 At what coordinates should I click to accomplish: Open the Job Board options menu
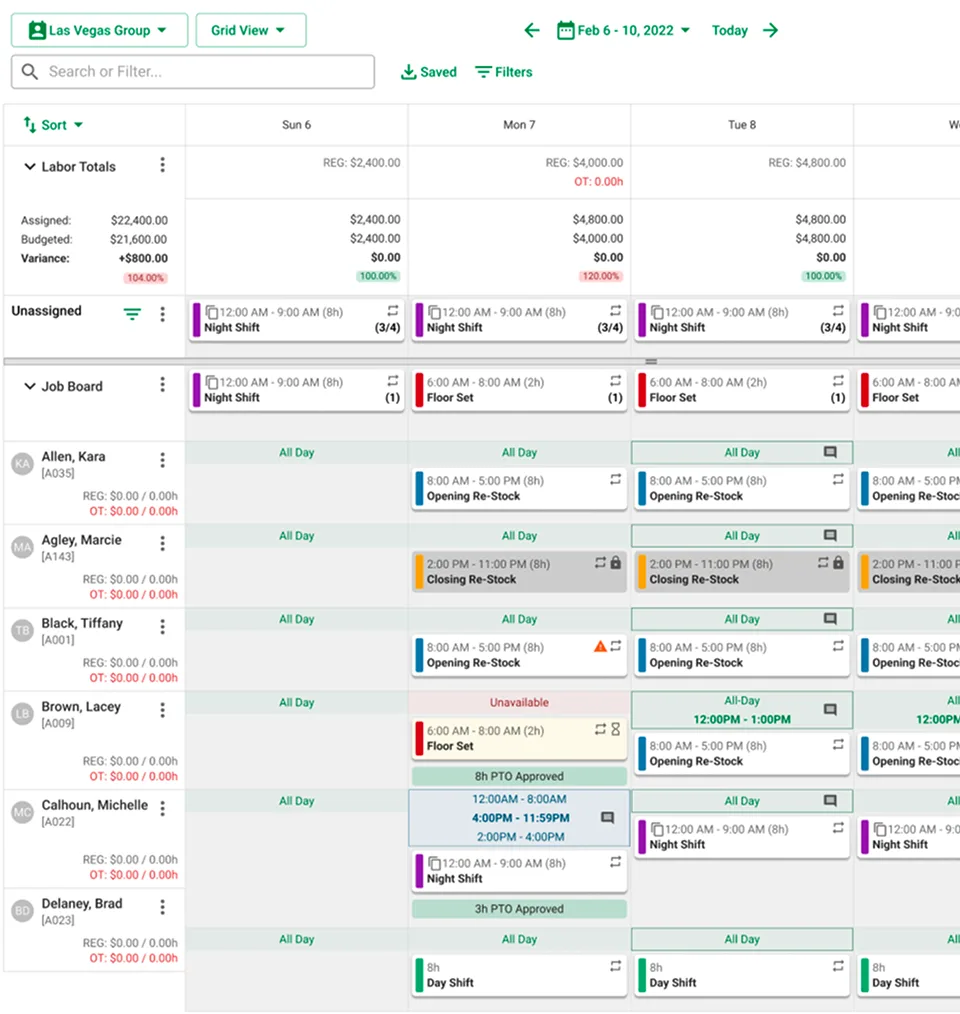162,386
